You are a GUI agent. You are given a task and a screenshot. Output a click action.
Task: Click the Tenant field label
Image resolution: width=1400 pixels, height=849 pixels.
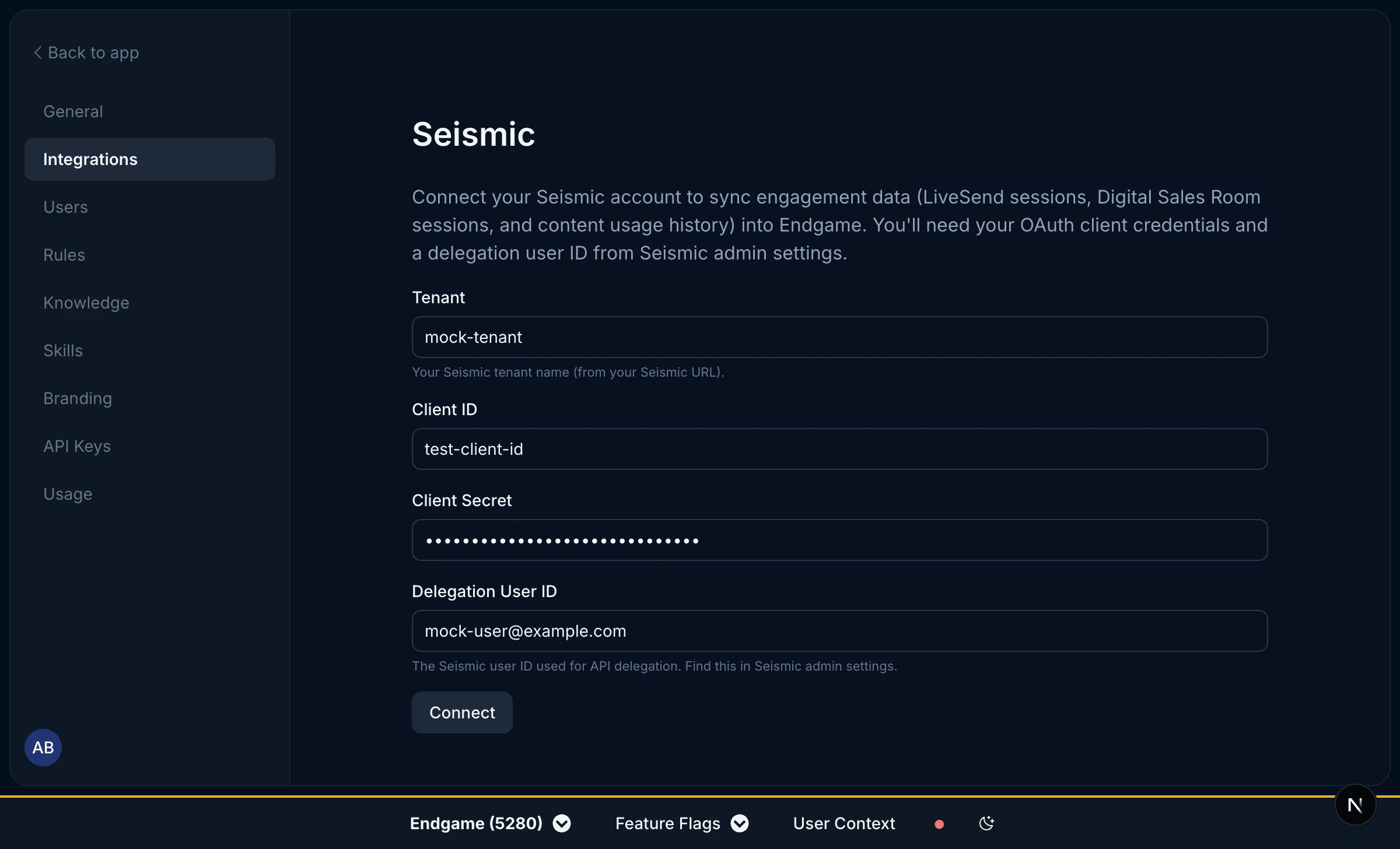[438, 297]
